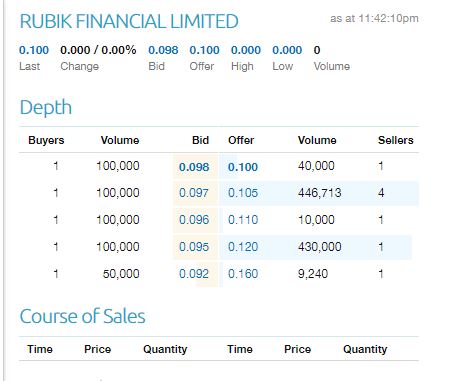Click the Buyers column header
This screenshot has height=381, width=461.
[46, 140]
